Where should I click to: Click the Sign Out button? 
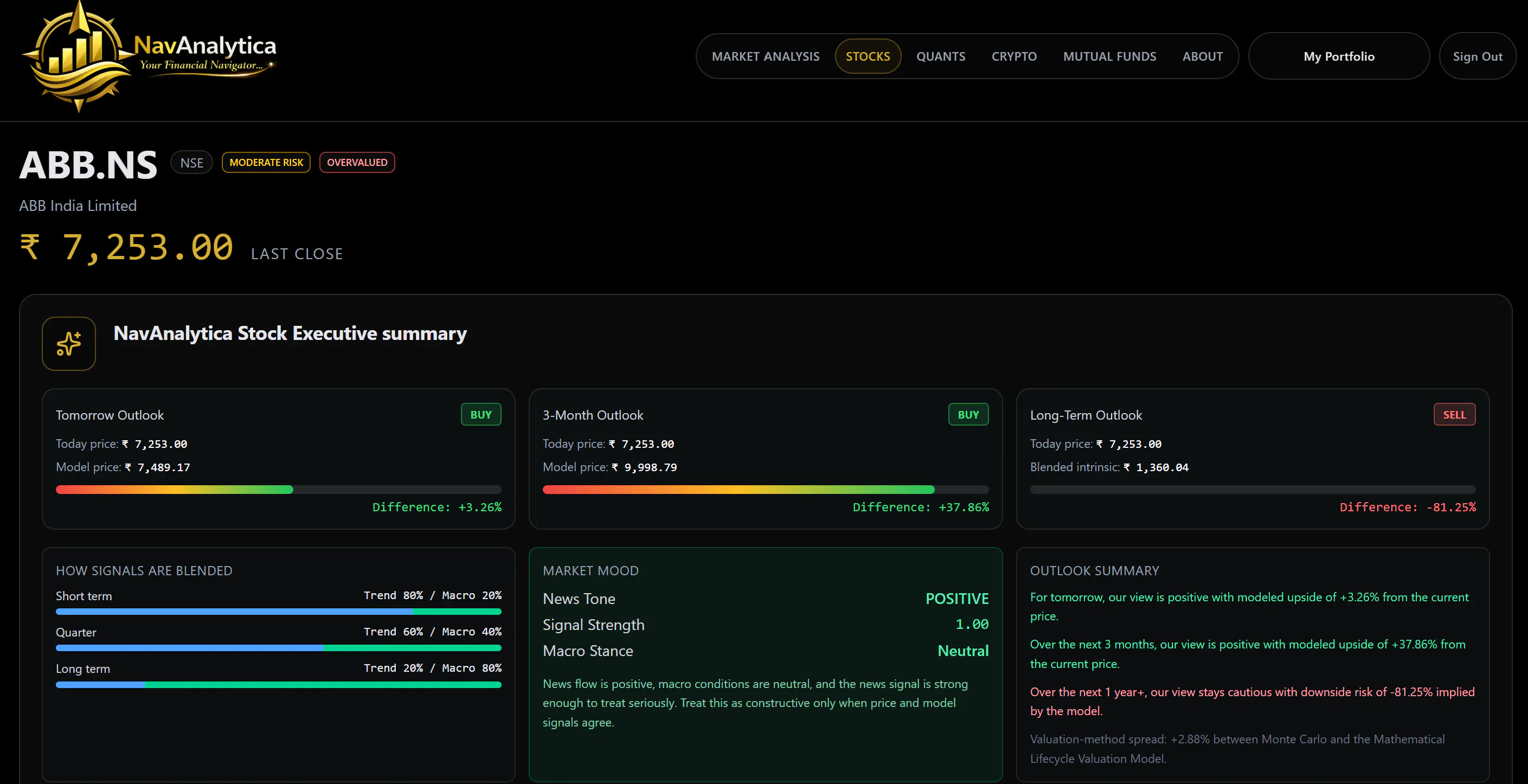pyautogui.click(x=1477, y=56)
